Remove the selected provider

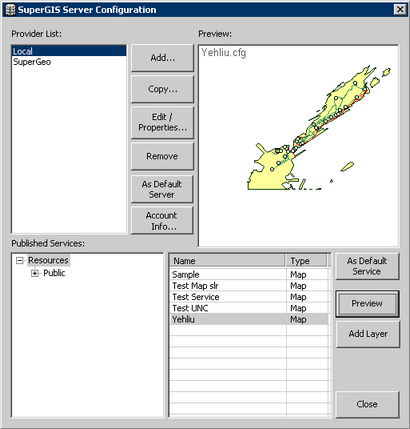162,156
